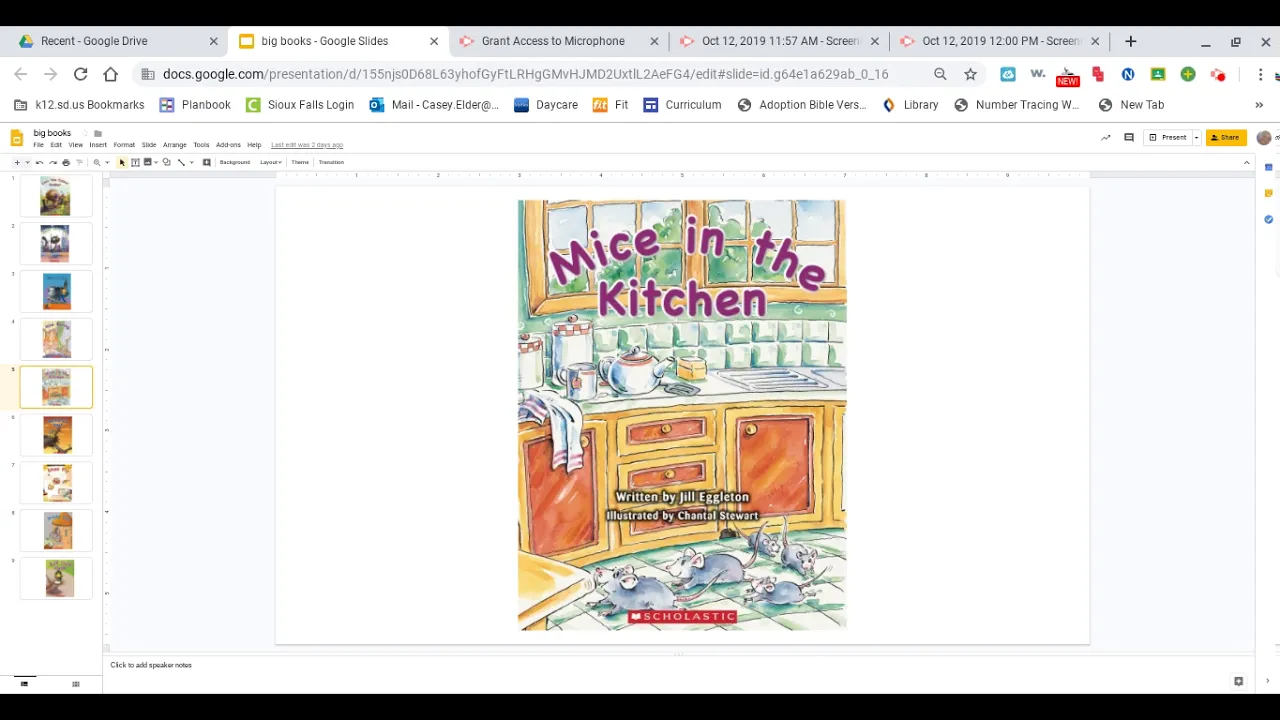Select the text box tool
The height and width of the screenshot is (720, 1280).
[135, 162]
